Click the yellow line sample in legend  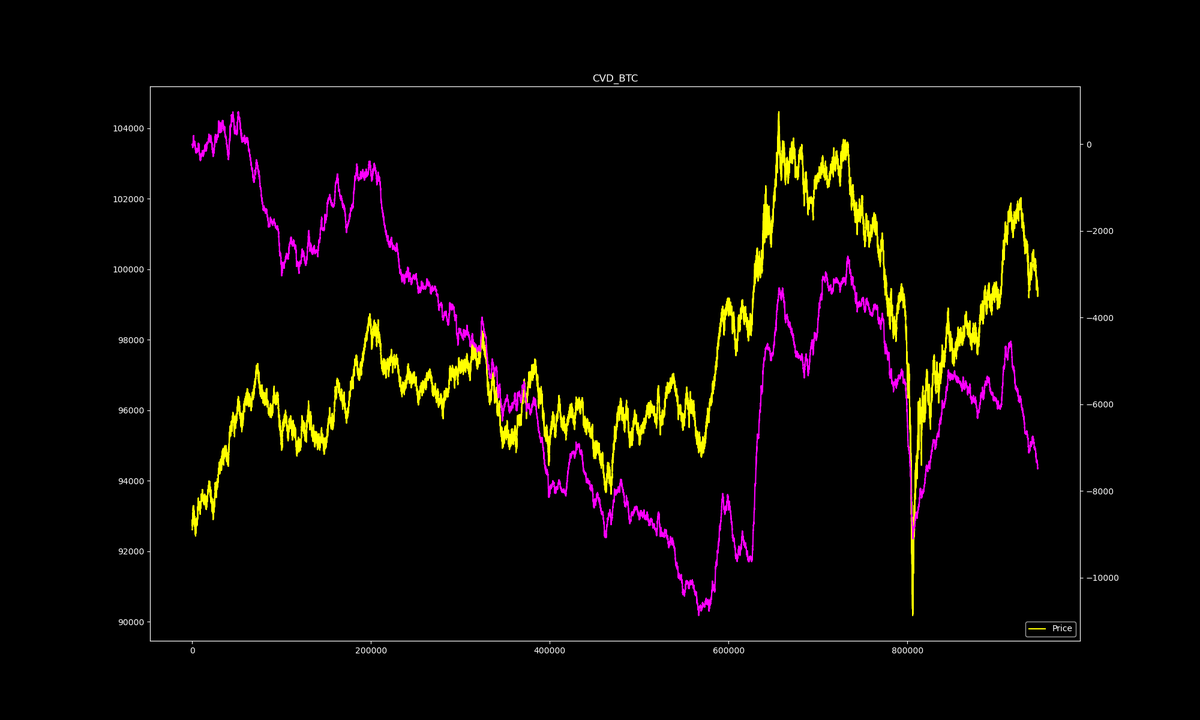(x=1037, y=629)
